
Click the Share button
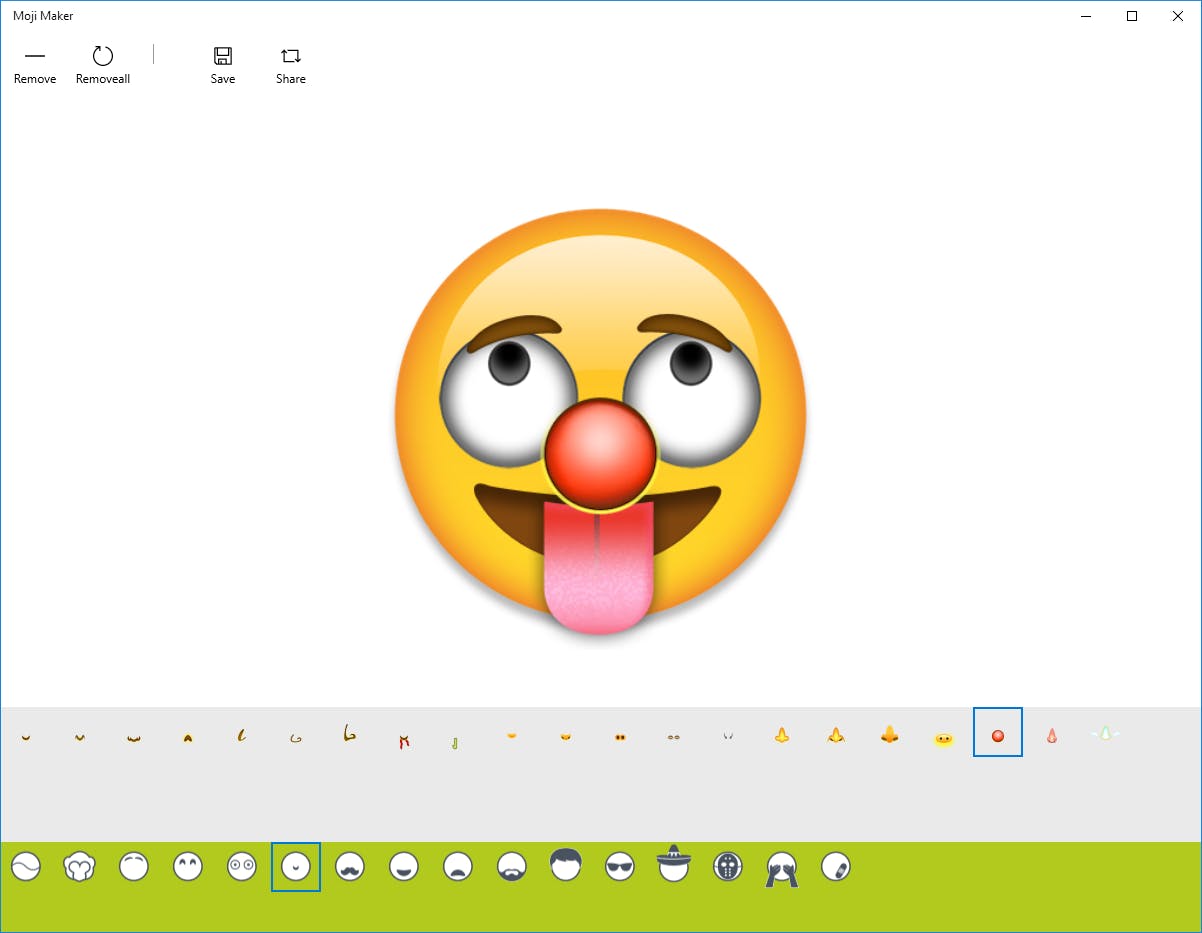pyautogui.click(x=289, y=62)
